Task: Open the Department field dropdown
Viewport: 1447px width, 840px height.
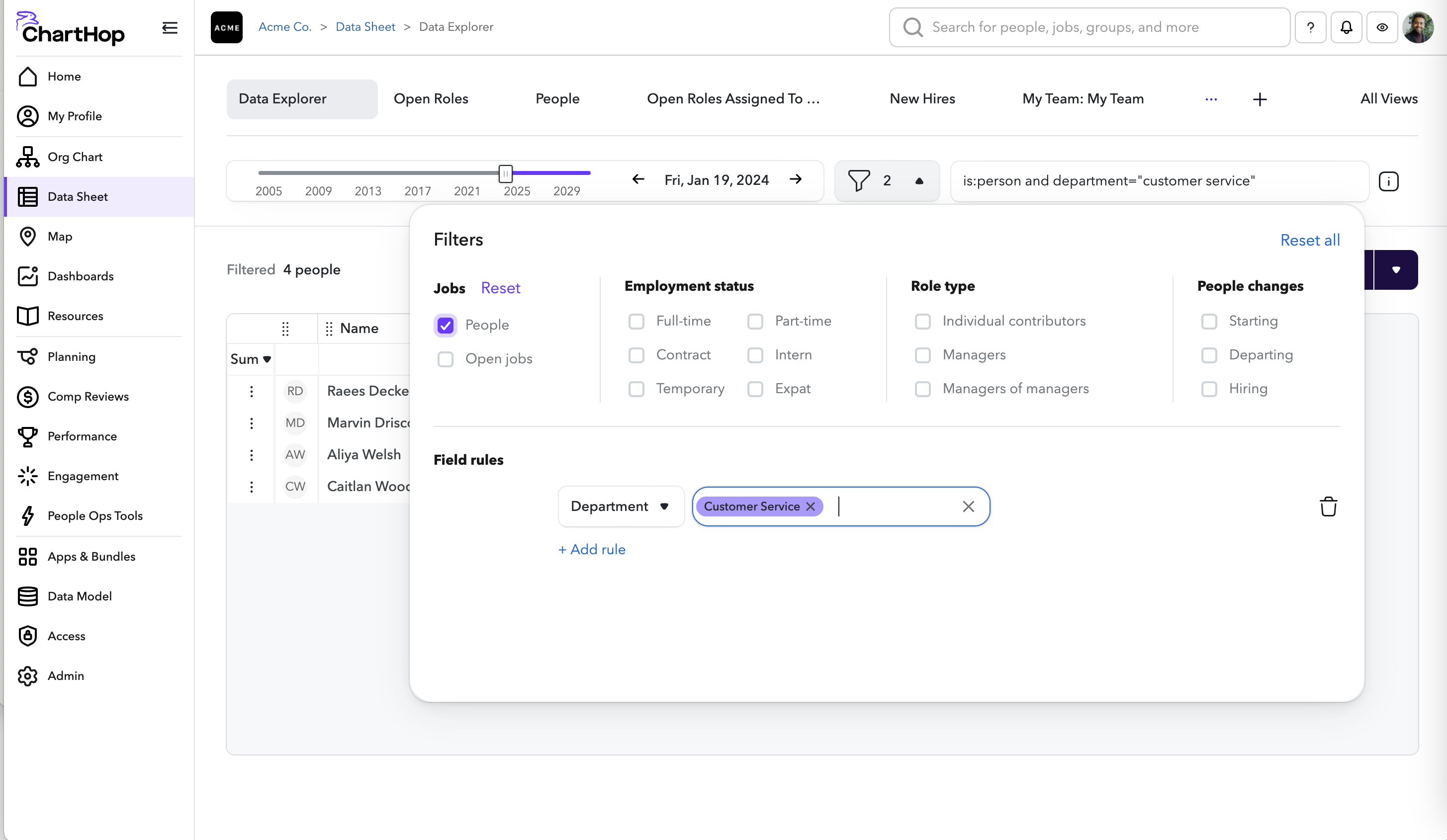Action: 621,506
